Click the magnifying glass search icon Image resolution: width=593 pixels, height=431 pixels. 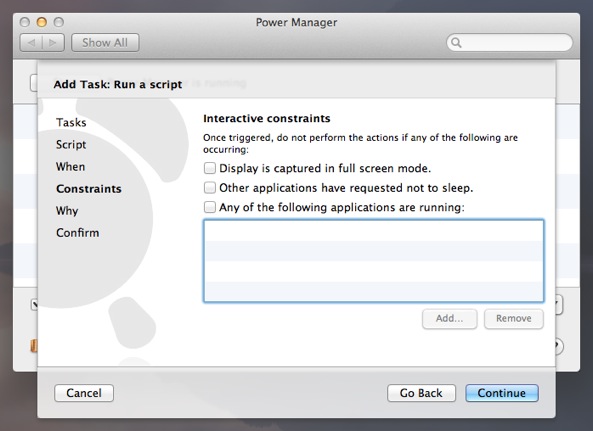[x=456, y=42]
